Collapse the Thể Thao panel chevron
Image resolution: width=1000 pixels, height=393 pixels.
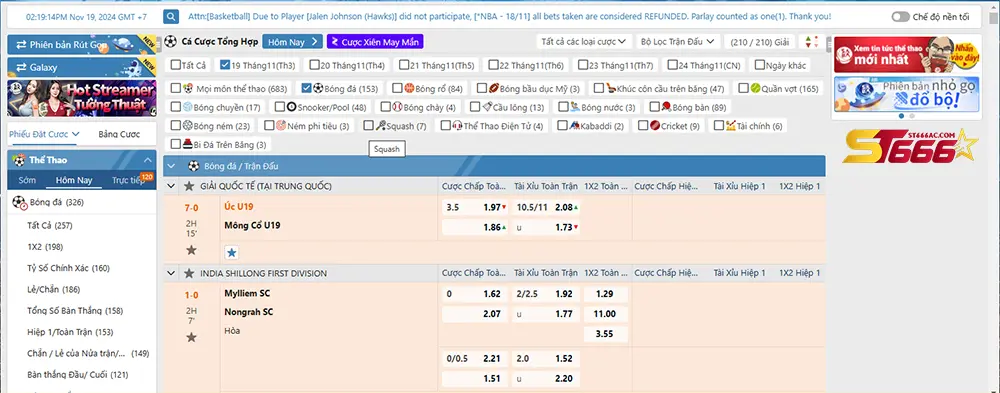(147, 160)
